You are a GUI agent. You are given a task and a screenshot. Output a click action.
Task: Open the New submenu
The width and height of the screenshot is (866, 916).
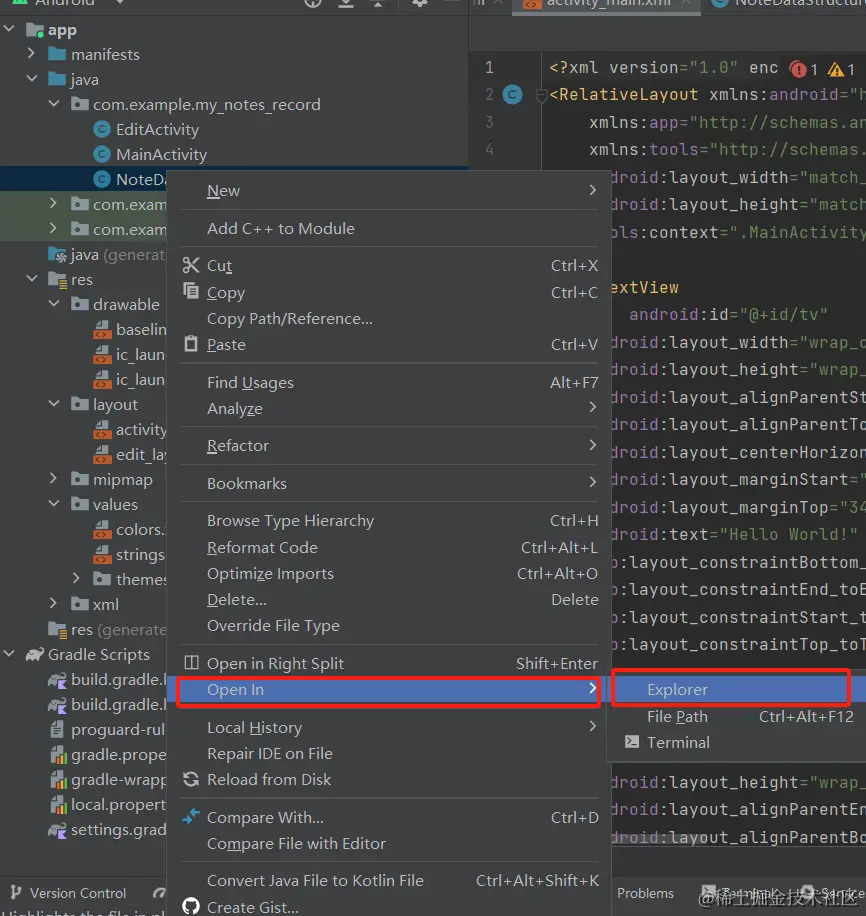tap(389, 190)
